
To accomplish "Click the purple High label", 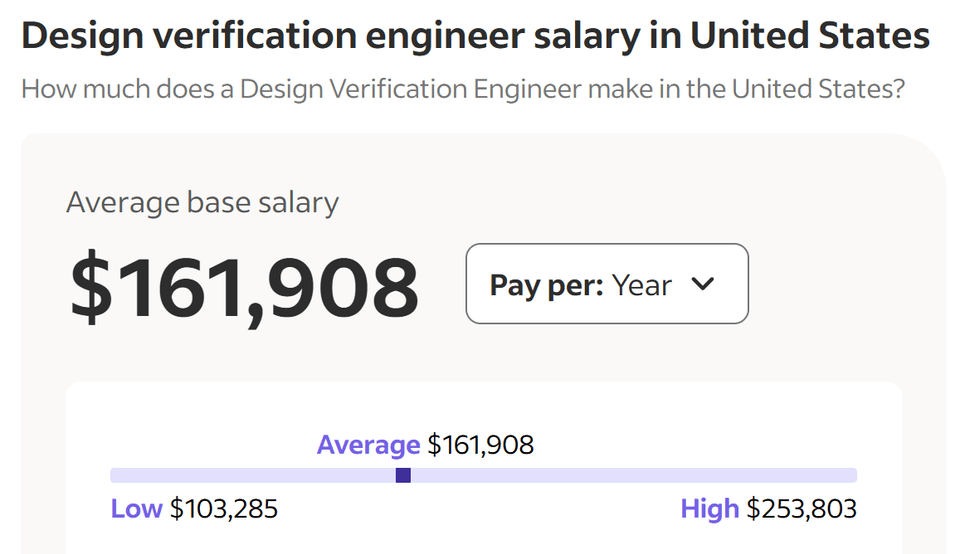I will [x=709, y=509].
